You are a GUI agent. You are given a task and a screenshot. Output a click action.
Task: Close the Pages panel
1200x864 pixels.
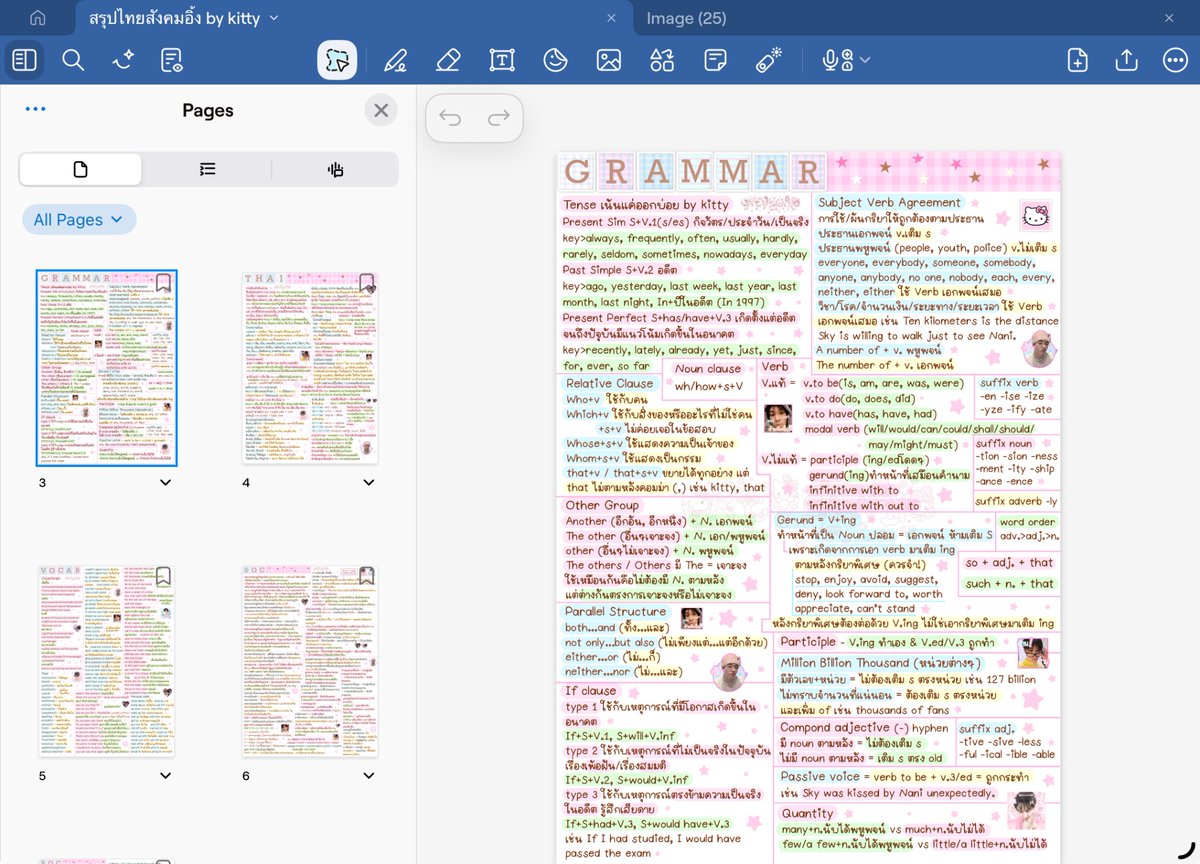381,110
